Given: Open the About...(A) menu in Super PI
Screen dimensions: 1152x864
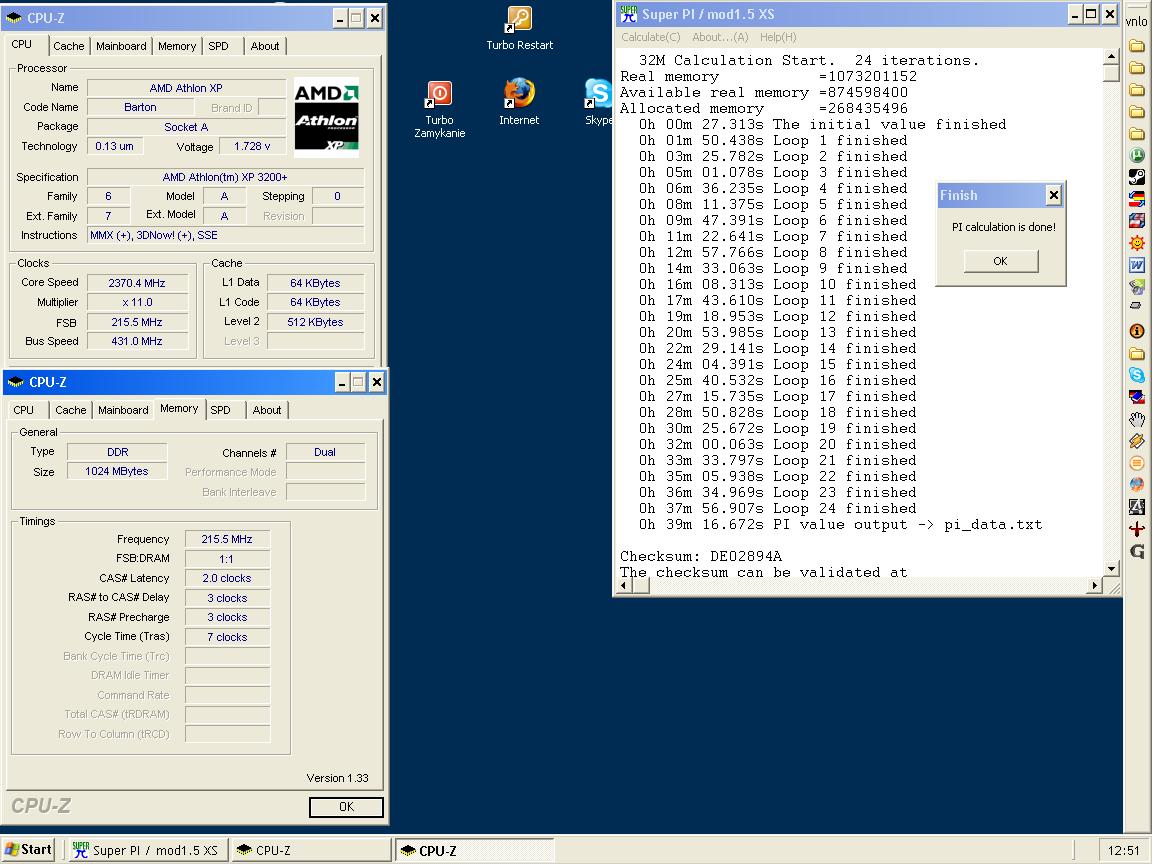Looking at the screenshot, I should 720,37.
